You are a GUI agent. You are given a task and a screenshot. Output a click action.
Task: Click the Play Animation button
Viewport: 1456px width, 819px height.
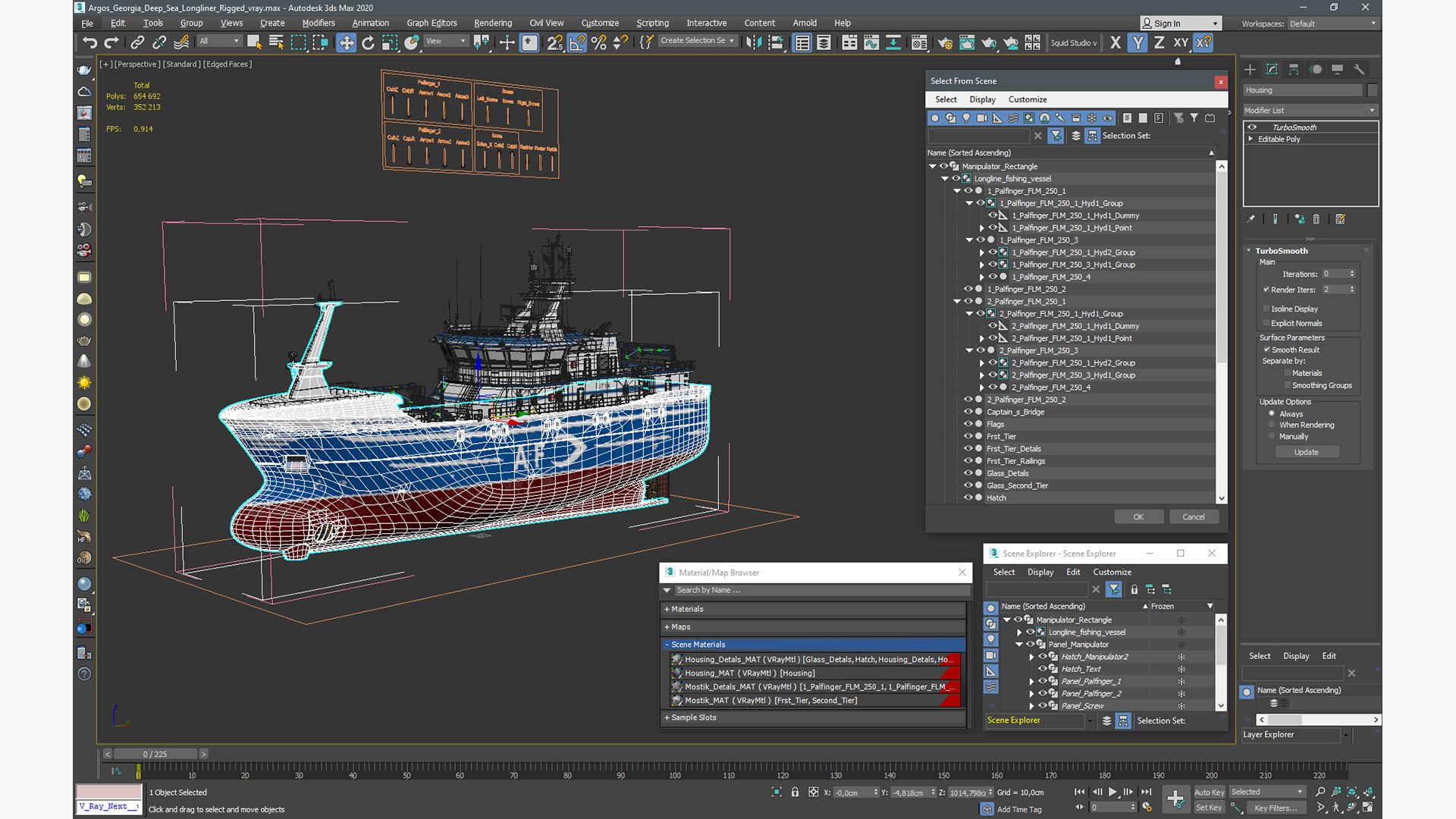click(x=1112, y=792)
